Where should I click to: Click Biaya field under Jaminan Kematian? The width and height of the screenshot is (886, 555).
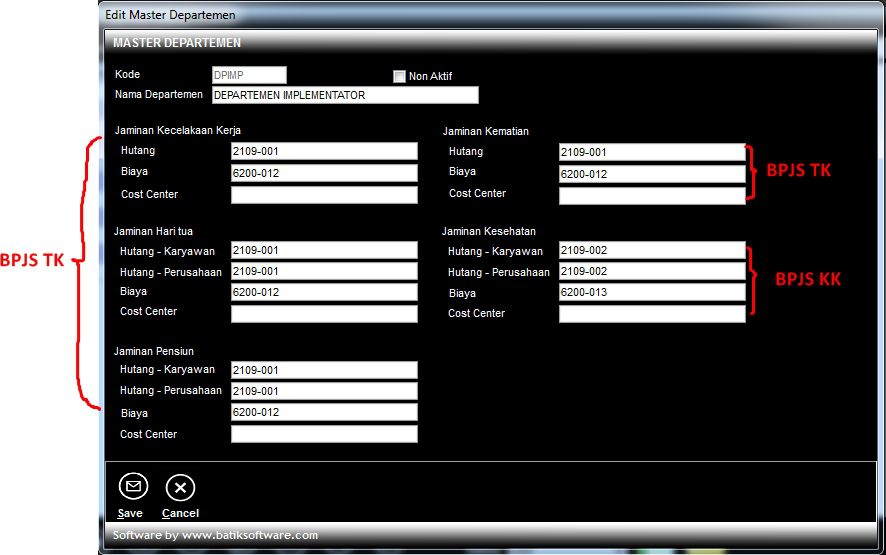point(652,174)
